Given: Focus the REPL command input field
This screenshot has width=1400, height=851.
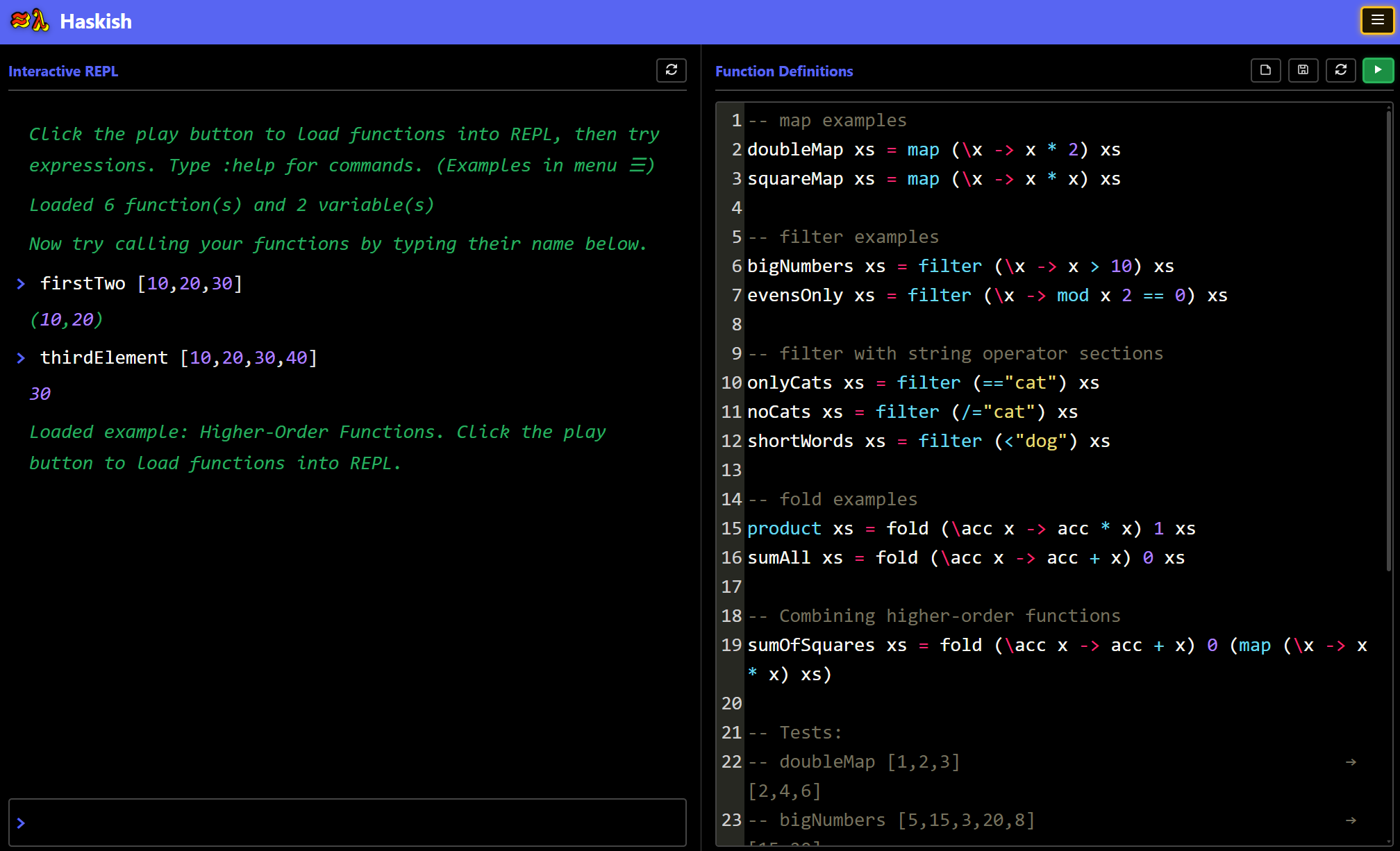Looking at the screenshot, I should (347, 823).
